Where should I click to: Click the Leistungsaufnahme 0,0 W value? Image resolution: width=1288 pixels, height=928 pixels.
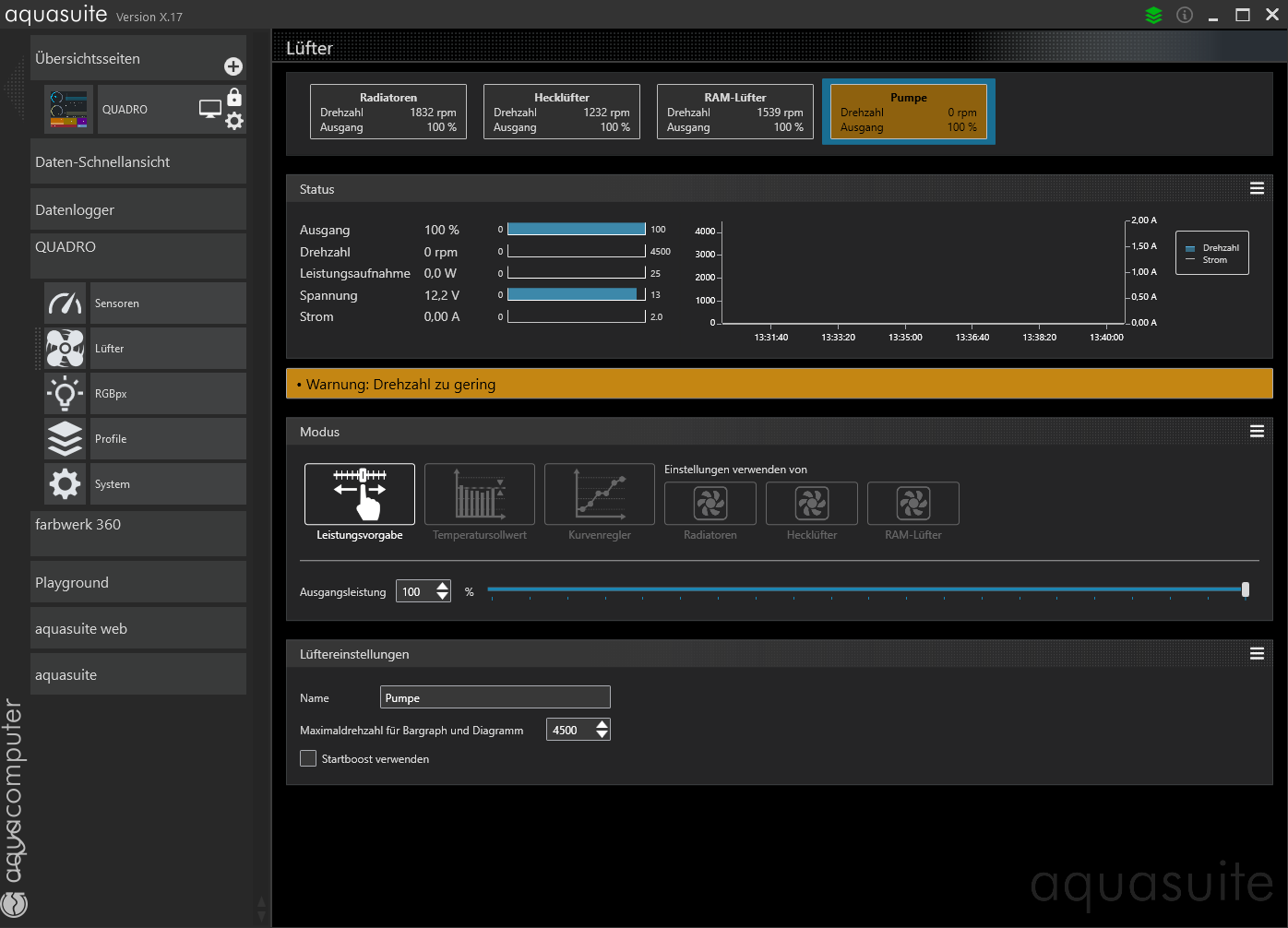click(x=440, y=273)
